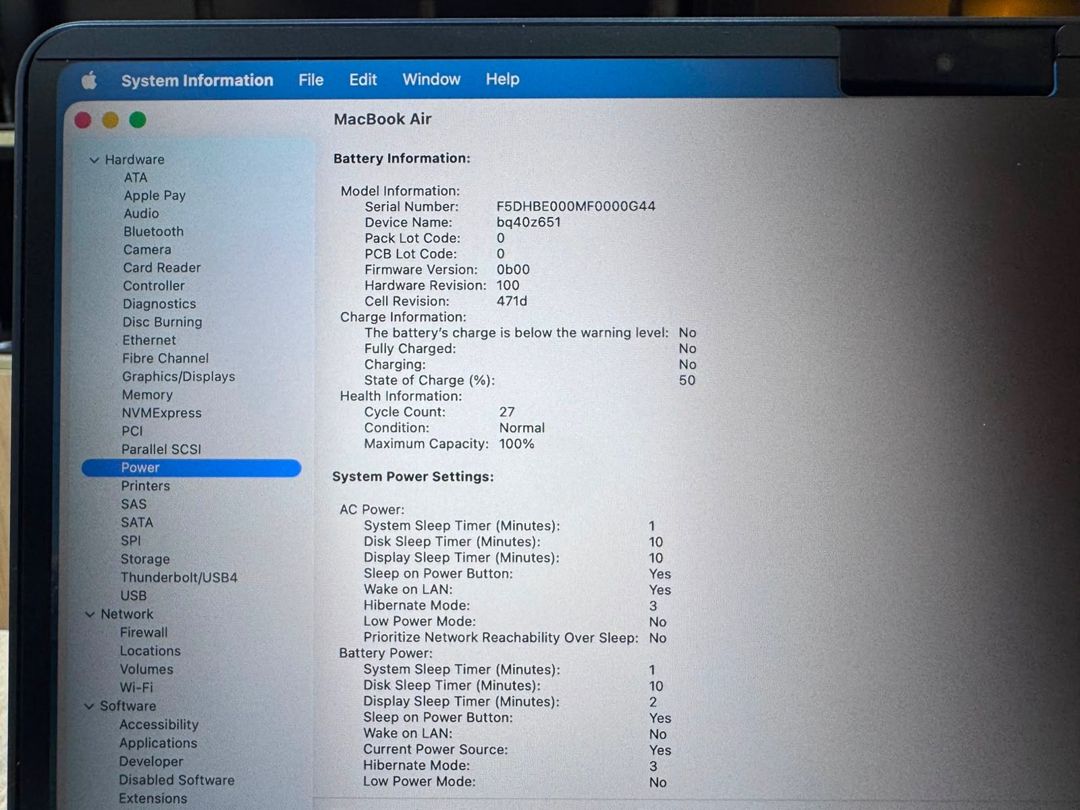Open the Help menu
1080x810 pixels.
[x=502, y=79]
